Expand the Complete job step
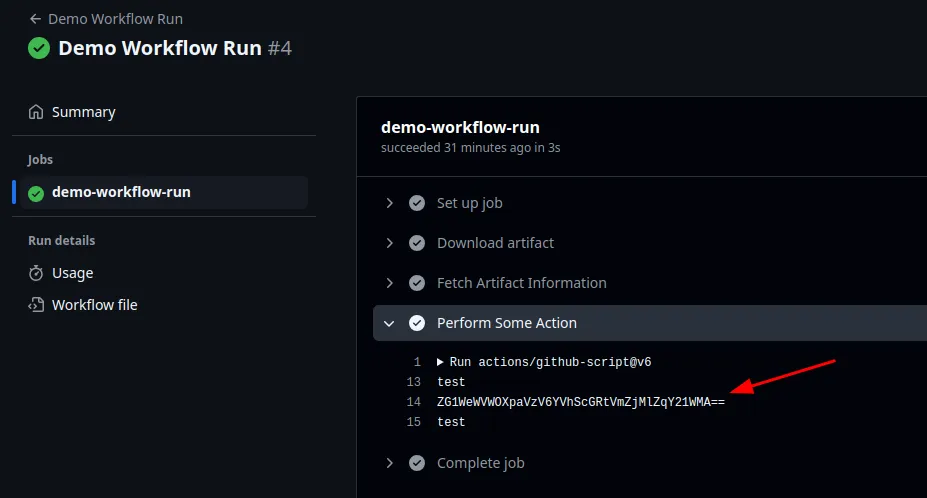Screen dimensions: 927x498 (x=389, y=463)
